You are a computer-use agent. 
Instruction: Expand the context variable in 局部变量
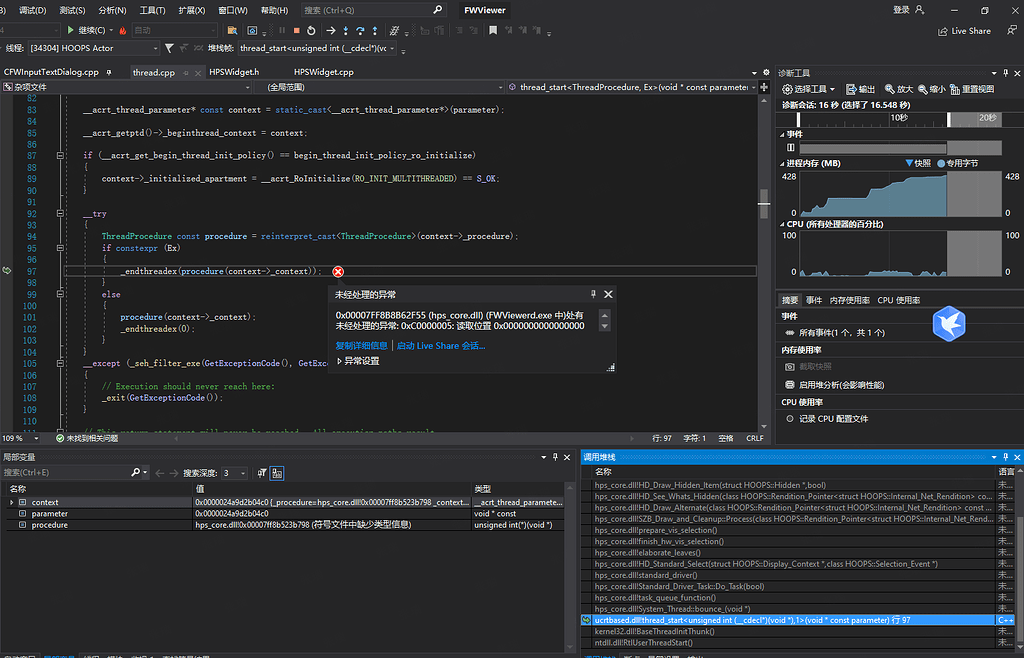point(10,502)
